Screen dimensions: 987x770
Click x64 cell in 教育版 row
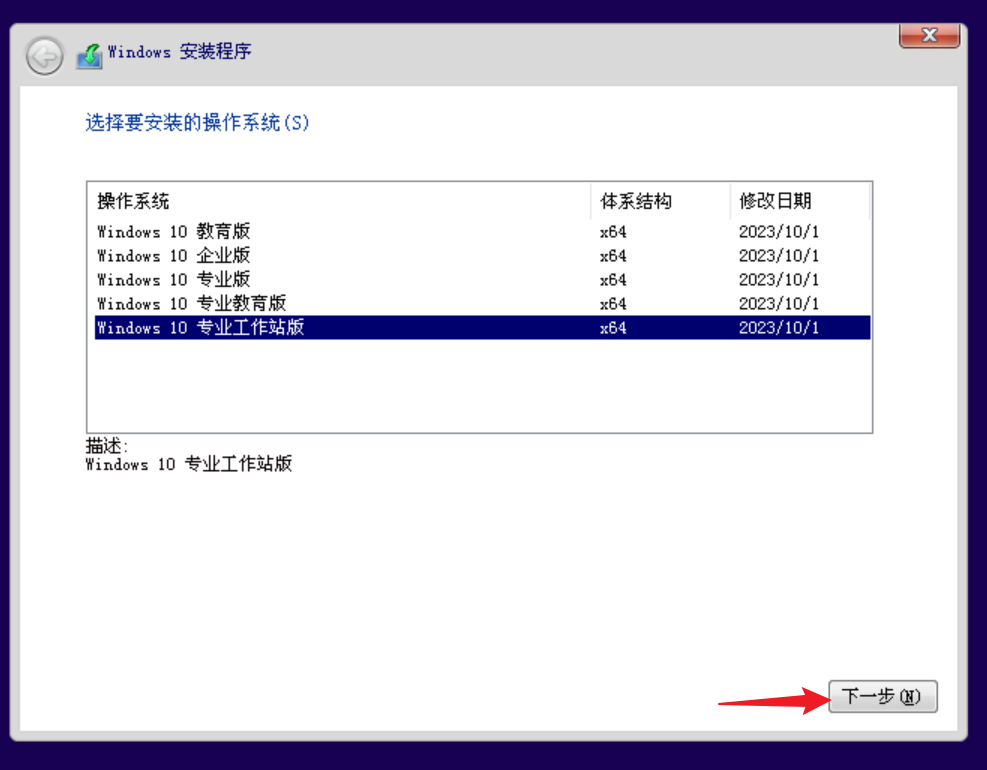tap(613, 232)
